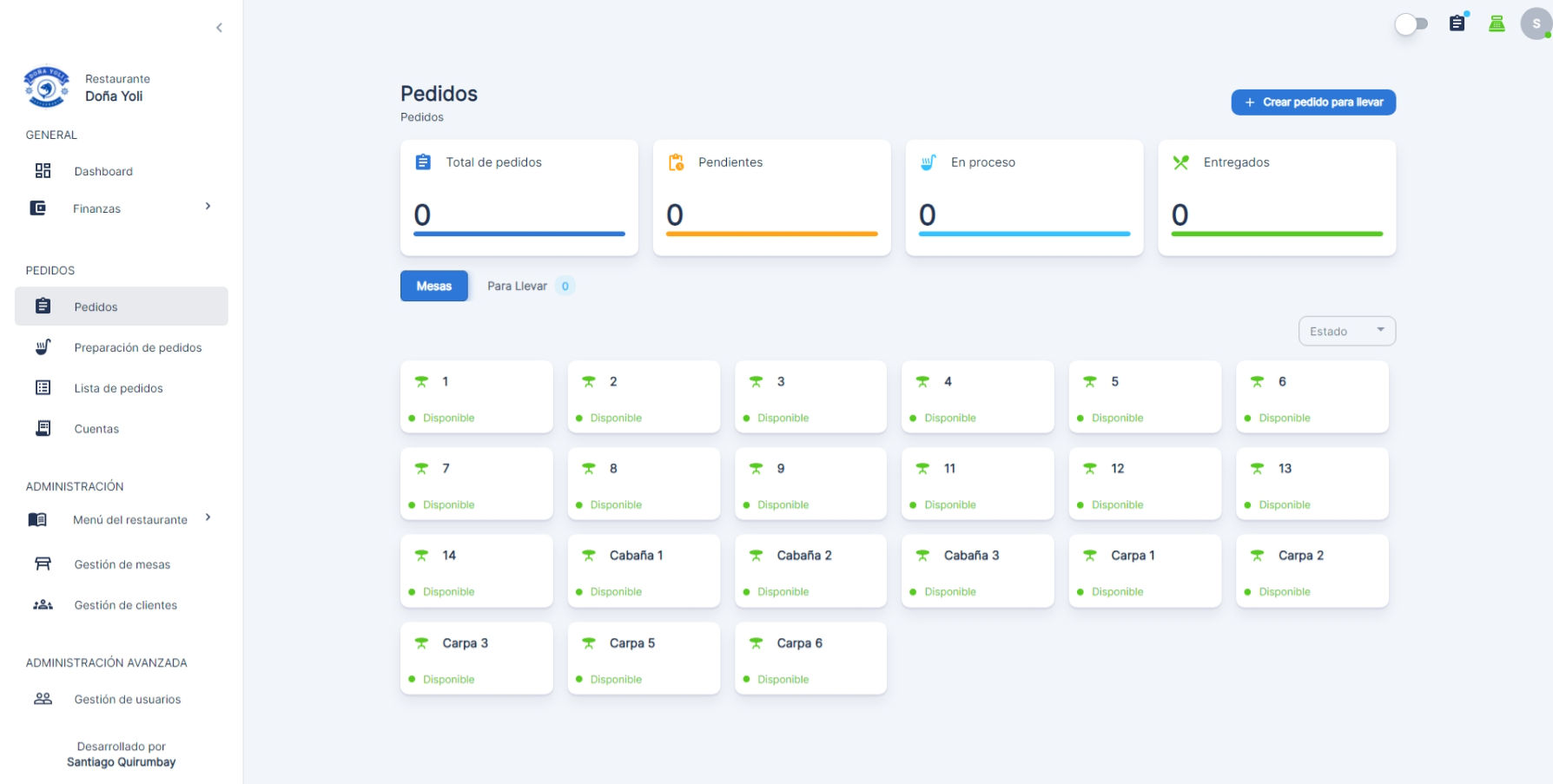The height and width of the screenshot is (784, 1553).
Task: Switch to the Mesas tab
Action: click(x=434, y=286)
